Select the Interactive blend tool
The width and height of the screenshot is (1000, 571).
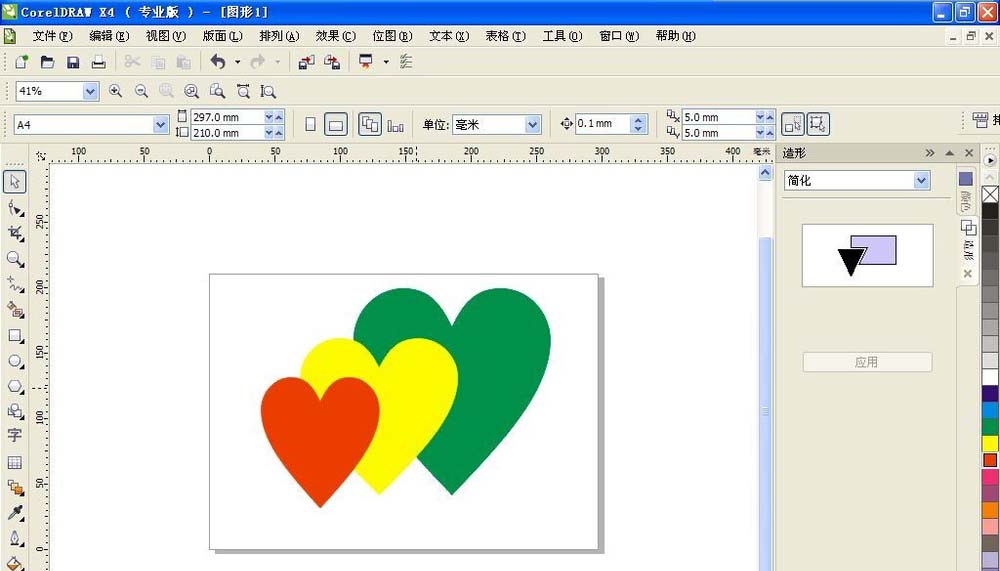pos(15,487)
